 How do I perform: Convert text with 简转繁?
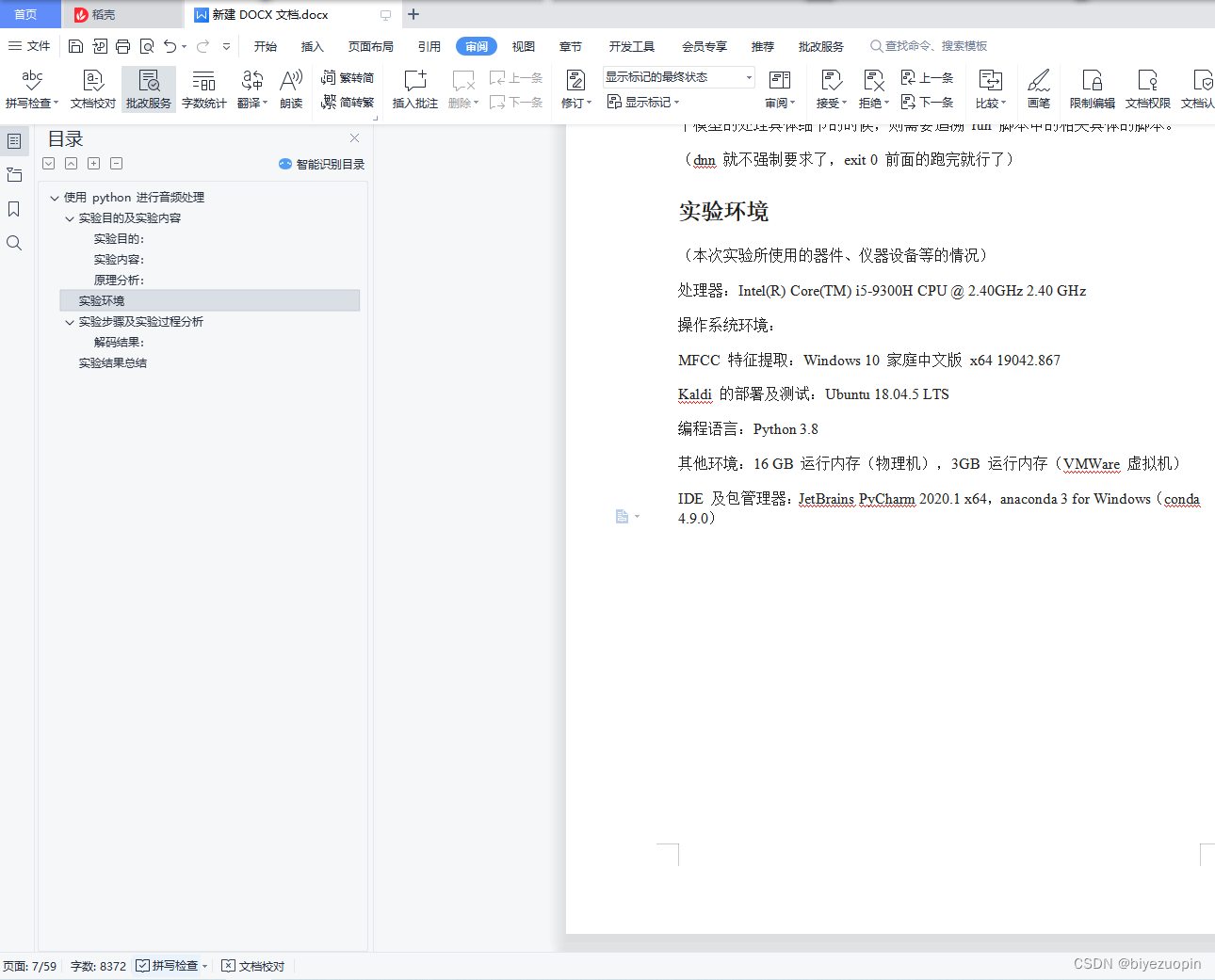point(348,102)
